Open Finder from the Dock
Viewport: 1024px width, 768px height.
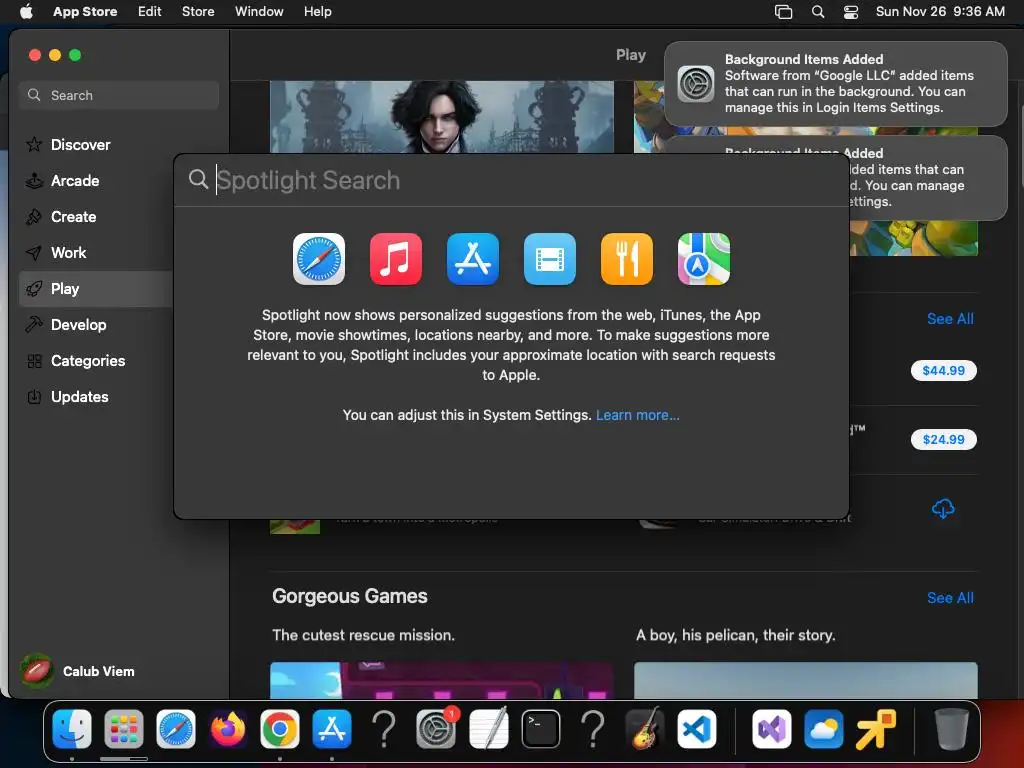click(72, 729)
